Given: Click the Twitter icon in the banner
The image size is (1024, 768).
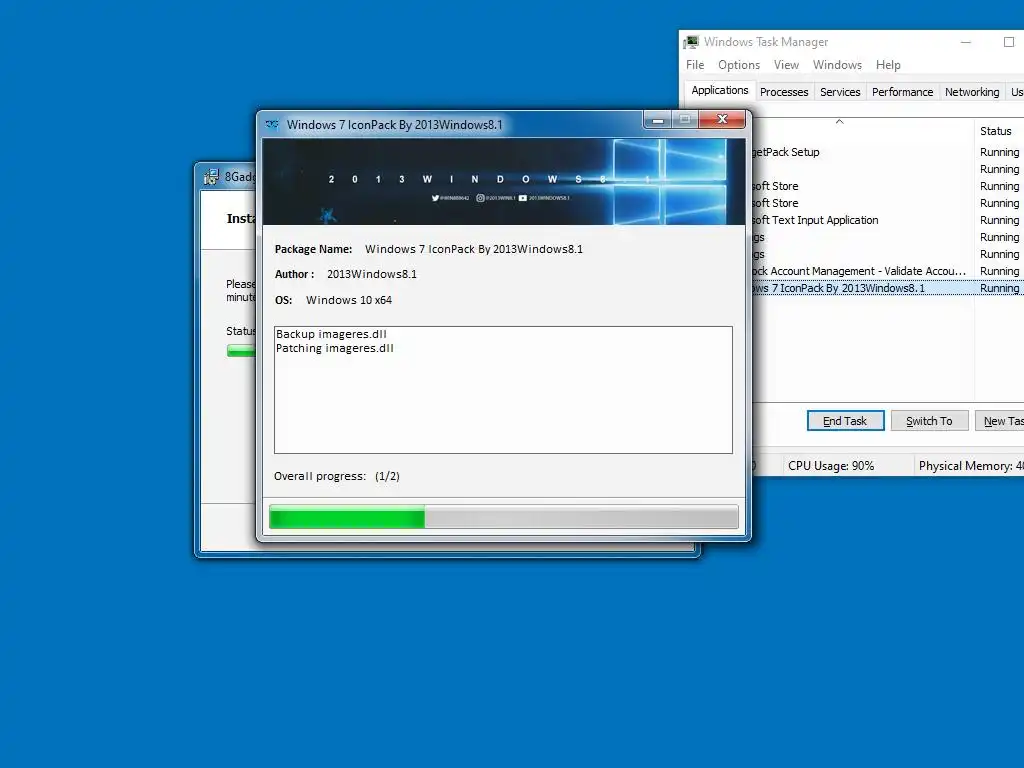Looking at the screenshot, I should point(435,198).
